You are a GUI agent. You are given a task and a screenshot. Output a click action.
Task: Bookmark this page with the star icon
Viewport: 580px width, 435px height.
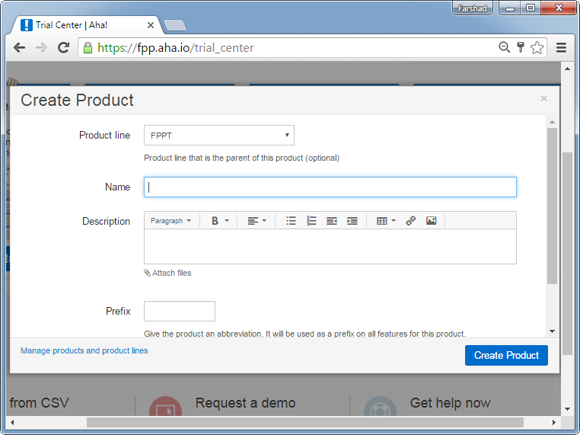[x=537, y=47]
